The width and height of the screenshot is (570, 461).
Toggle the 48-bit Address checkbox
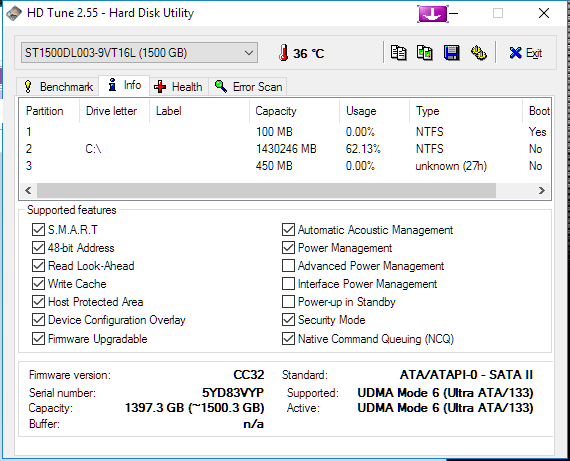38,248
